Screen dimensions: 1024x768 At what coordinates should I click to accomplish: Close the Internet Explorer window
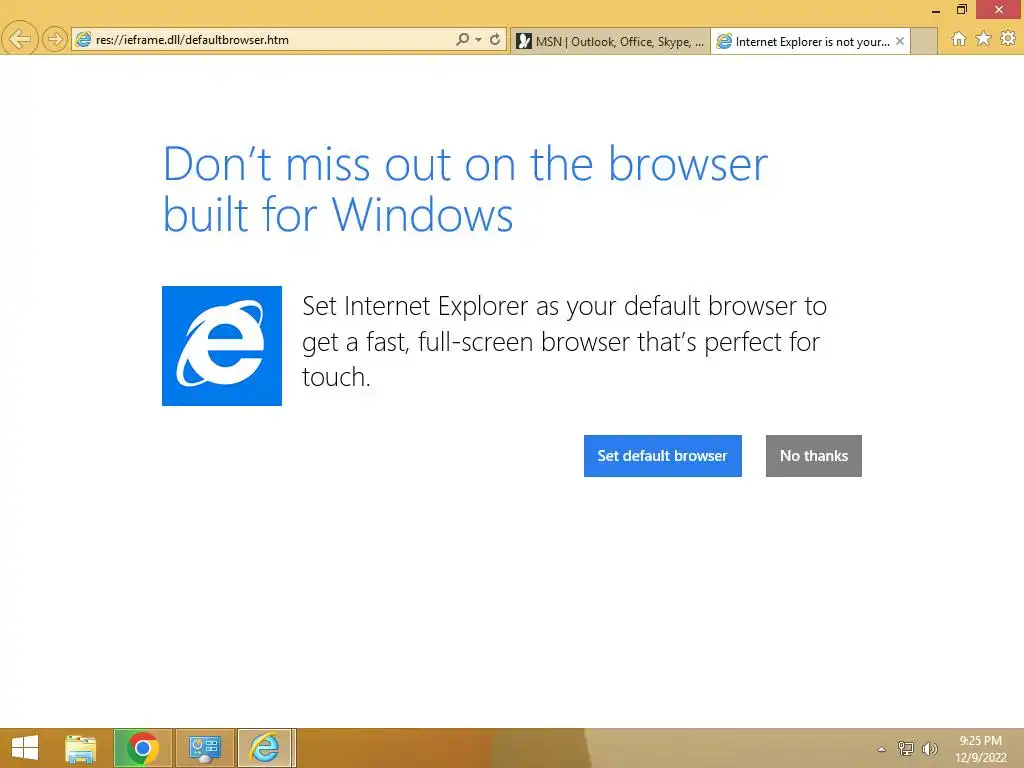[x=999, y=9]
